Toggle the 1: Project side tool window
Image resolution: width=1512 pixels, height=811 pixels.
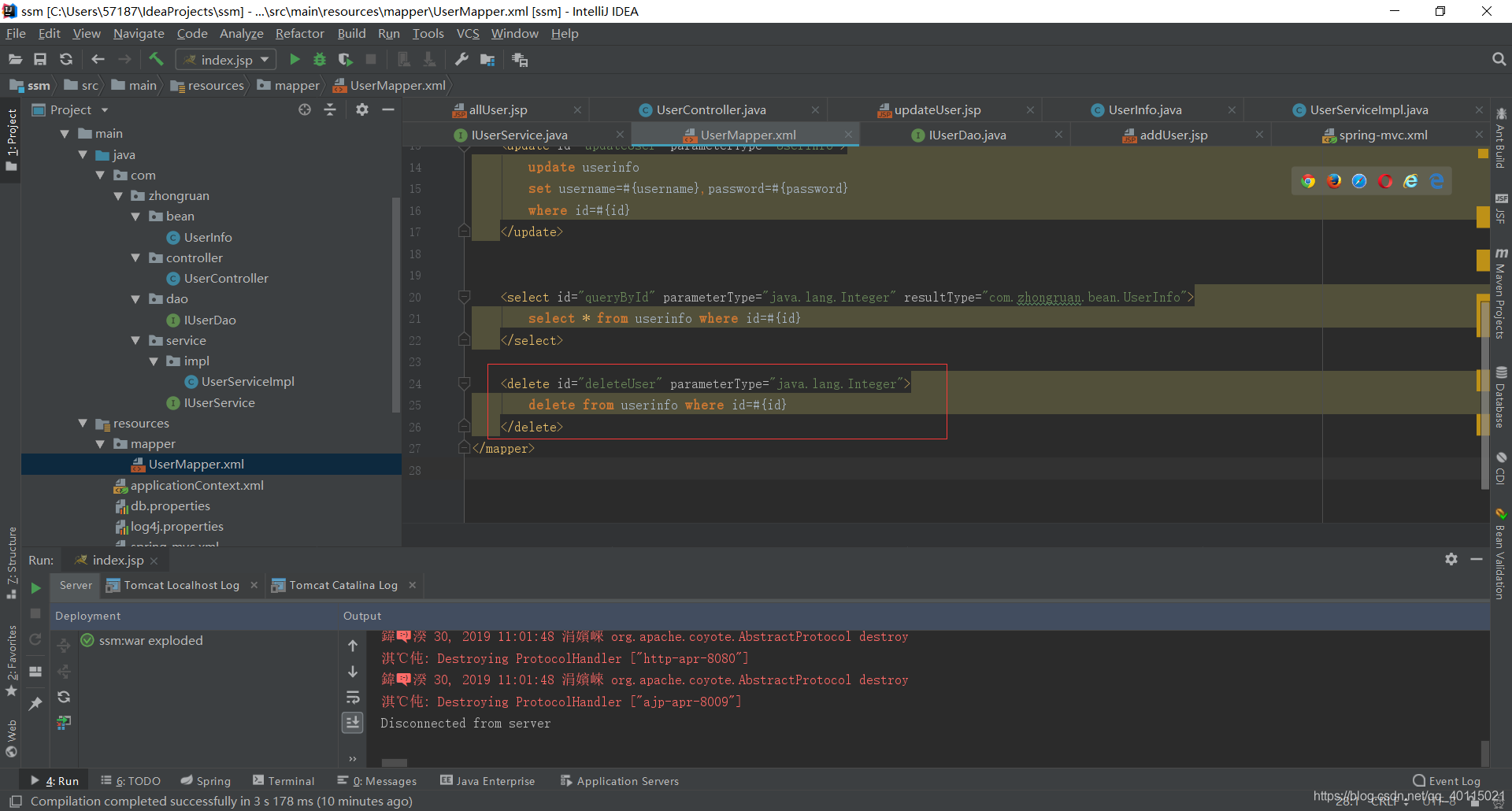coord(11,140)
